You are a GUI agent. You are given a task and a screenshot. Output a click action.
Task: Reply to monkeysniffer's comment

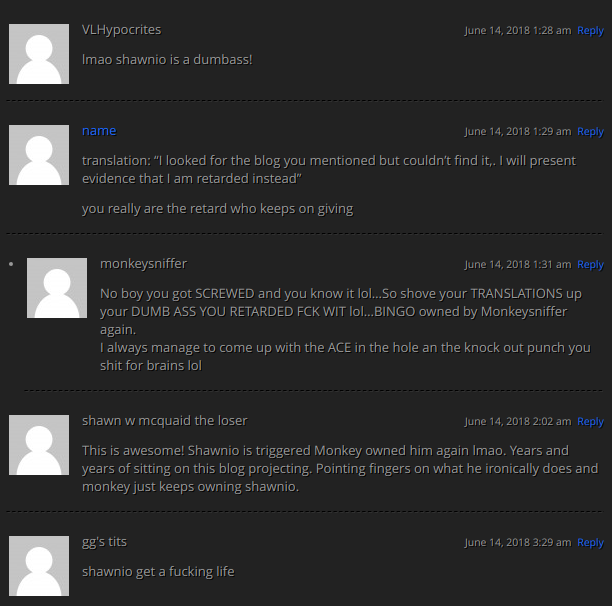[591, 265]
